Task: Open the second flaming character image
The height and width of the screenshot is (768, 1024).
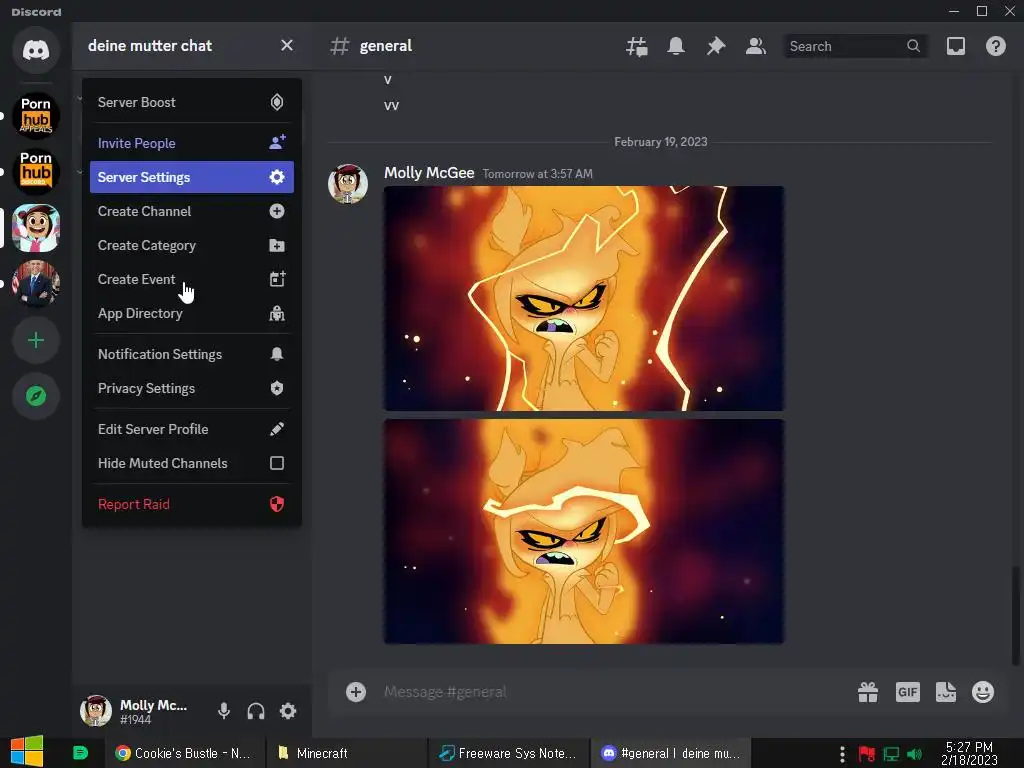Action: click(x=584, y=532)
